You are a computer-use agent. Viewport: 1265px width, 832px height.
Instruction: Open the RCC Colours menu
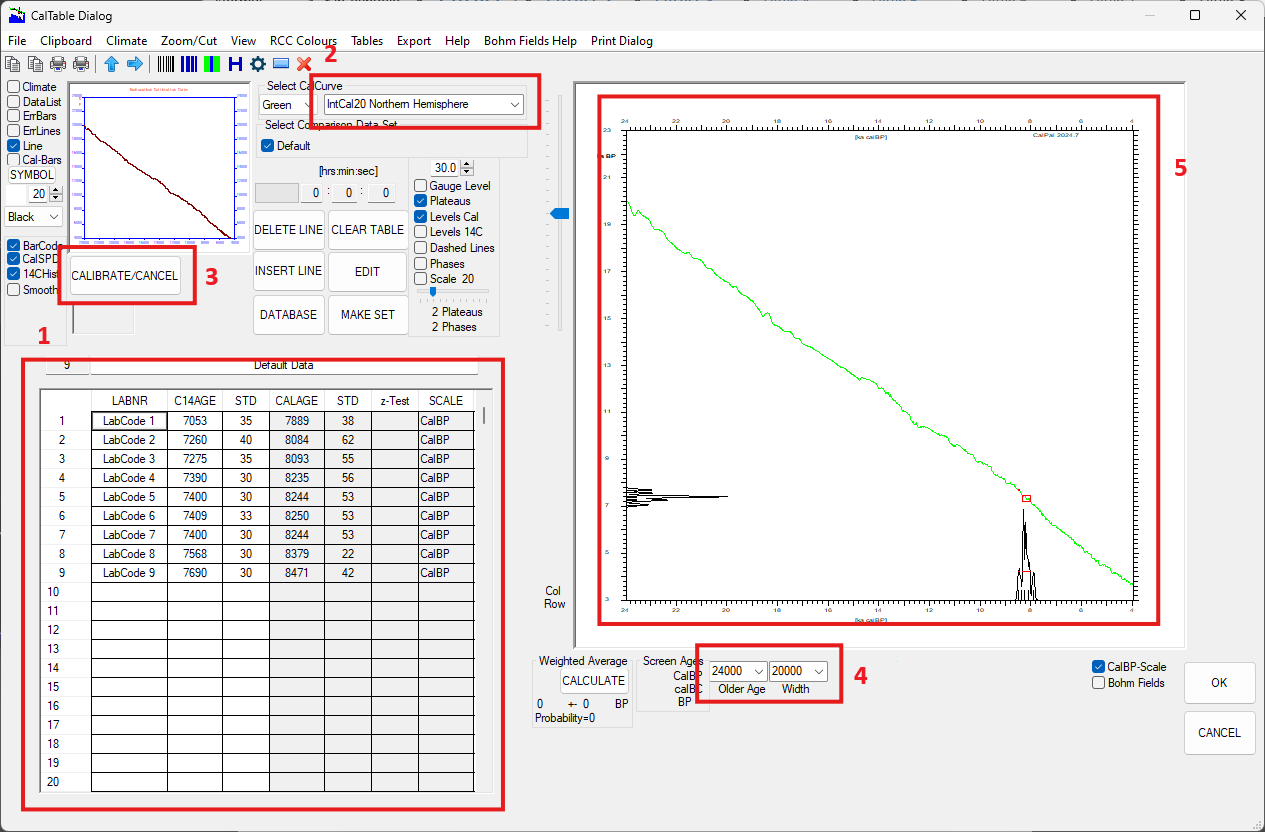click(x=303, y=41)
